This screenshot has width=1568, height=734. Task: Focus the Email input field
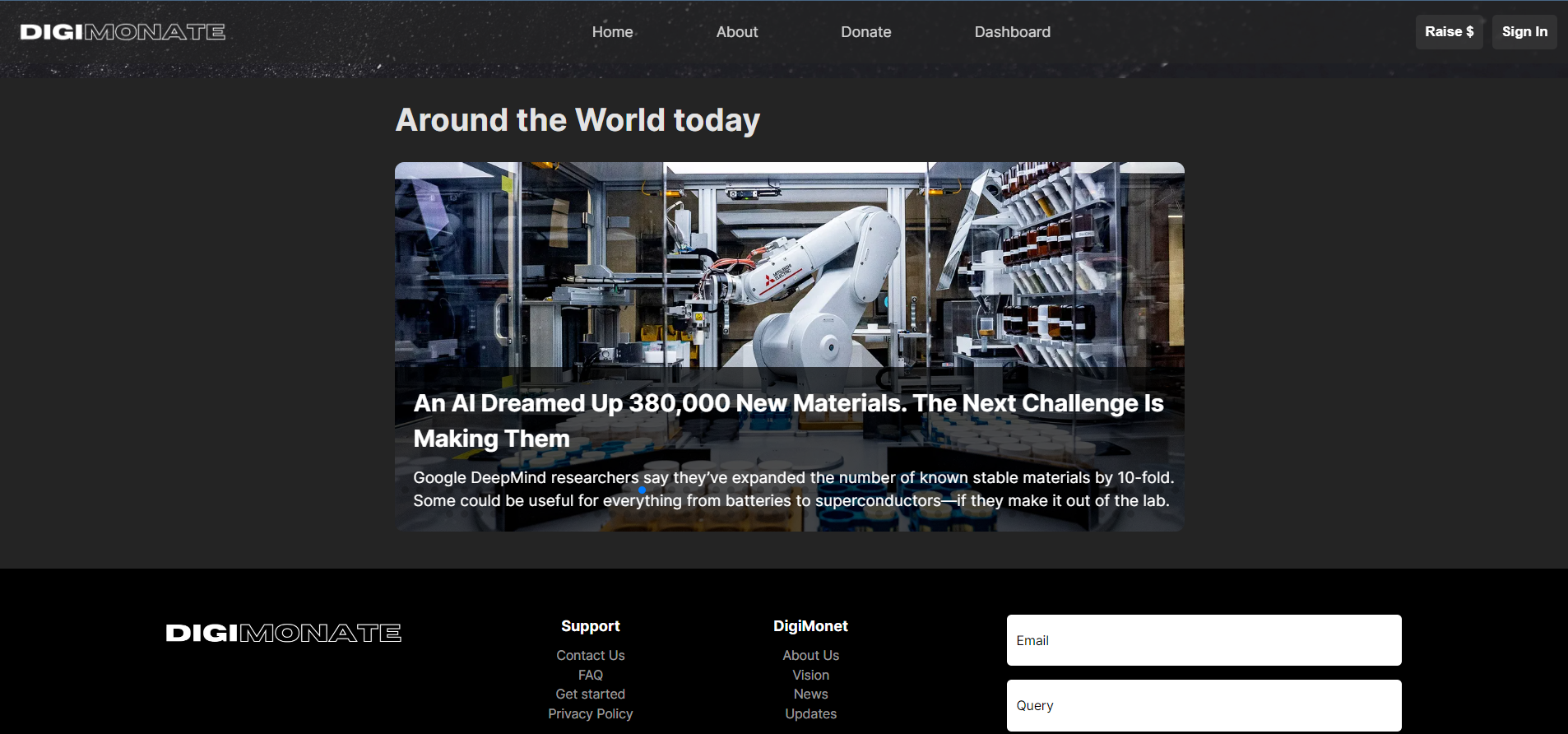coord(1204,640)
